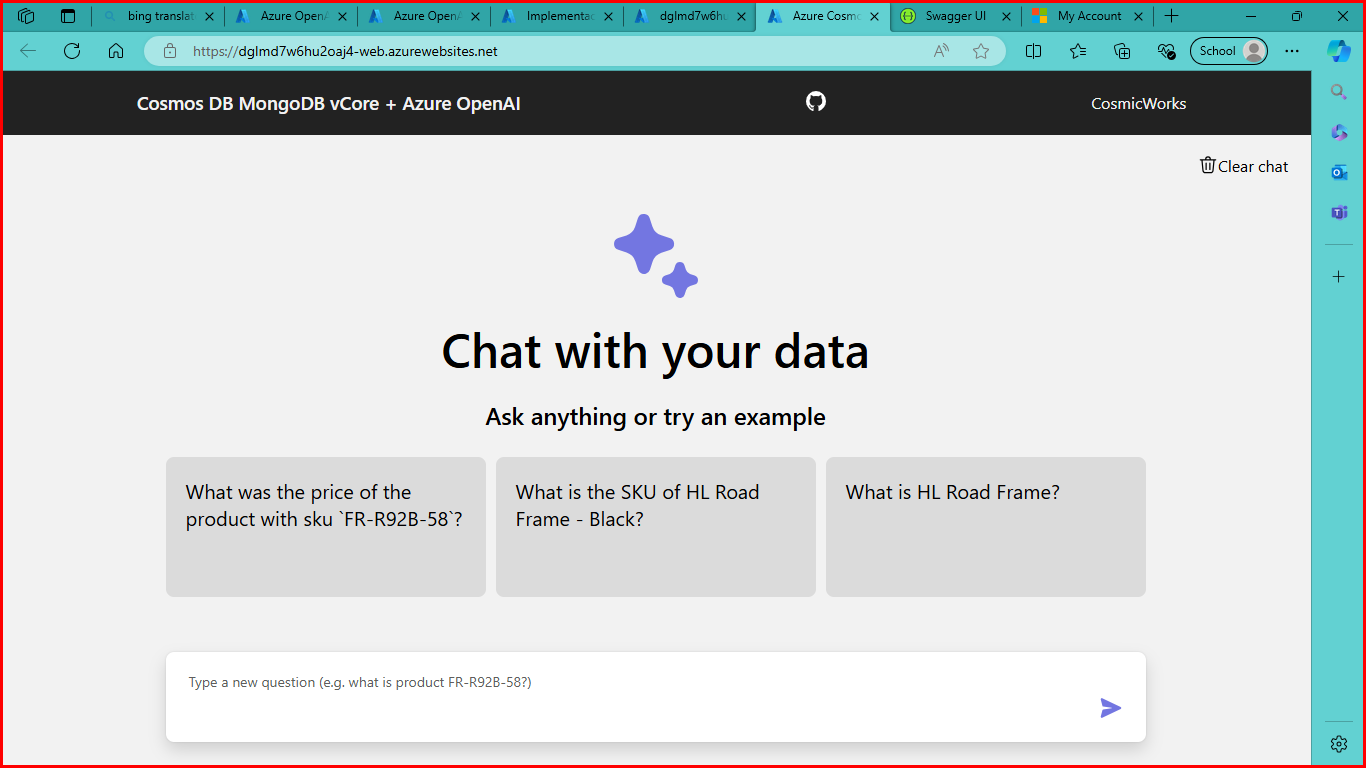
Task: Select What is HL Road Frame? example
Action: pos(986,527)
